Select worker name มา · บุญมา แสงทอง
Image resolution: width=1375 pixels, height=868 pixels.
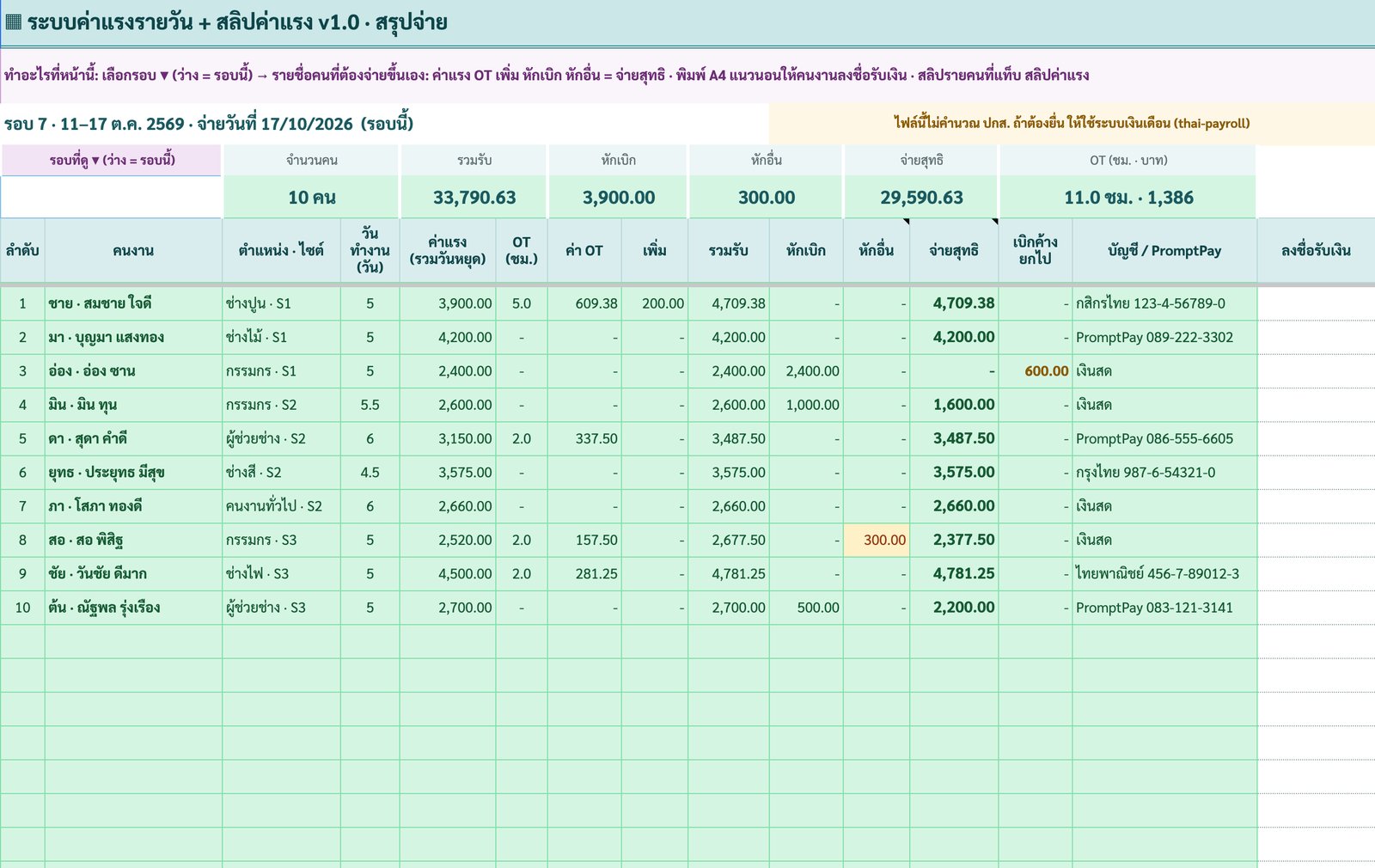pos(133,337)
